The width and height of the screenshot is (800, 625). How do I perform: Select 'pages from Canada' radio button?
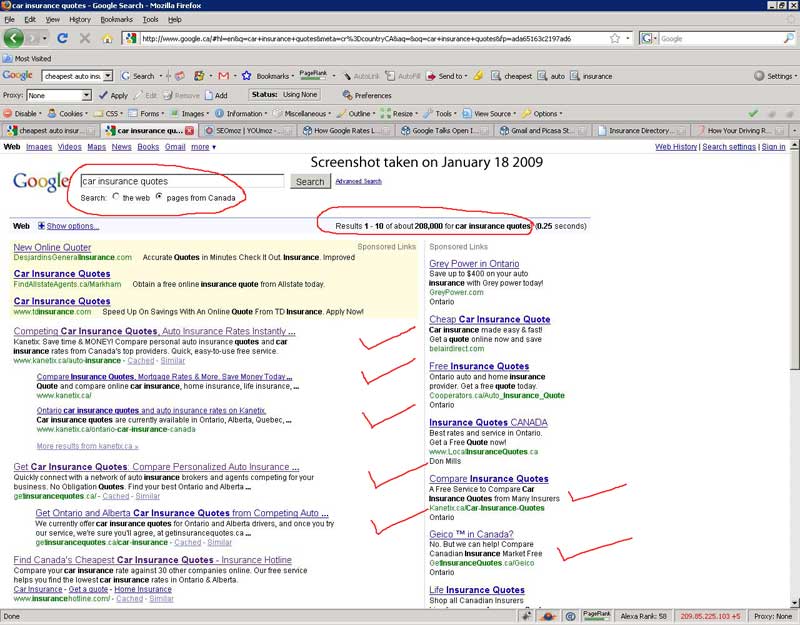coord(159,197)
